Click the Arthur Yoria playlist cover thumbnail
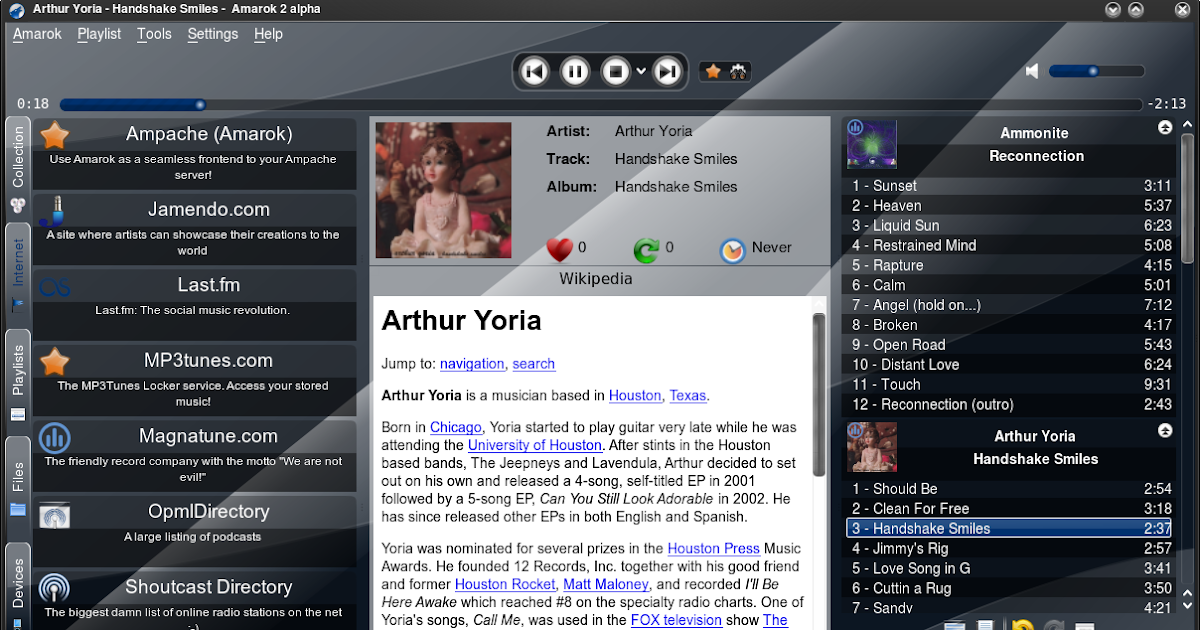This screenshot has height=630, width=1200. tap(872, 447)
